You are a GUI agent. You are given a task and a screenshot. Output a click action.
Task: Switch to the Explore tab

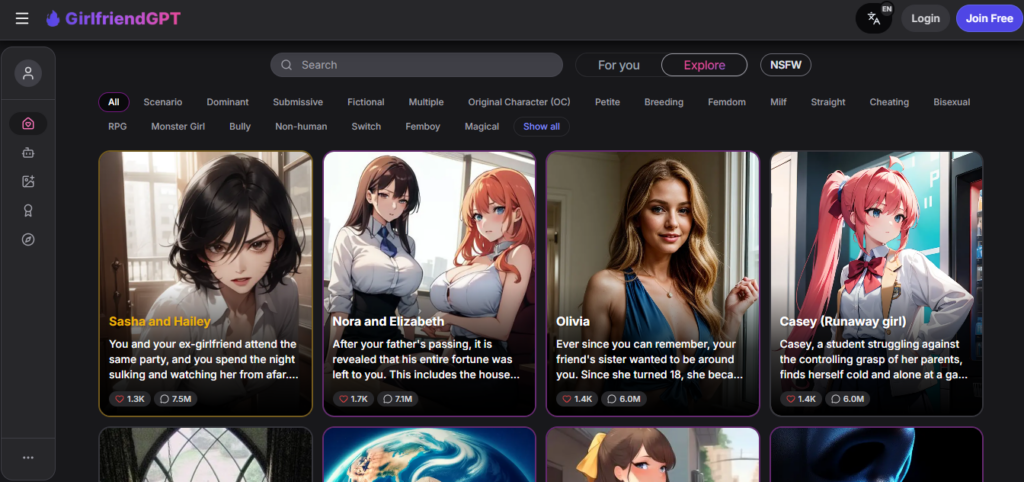[704, 65]
